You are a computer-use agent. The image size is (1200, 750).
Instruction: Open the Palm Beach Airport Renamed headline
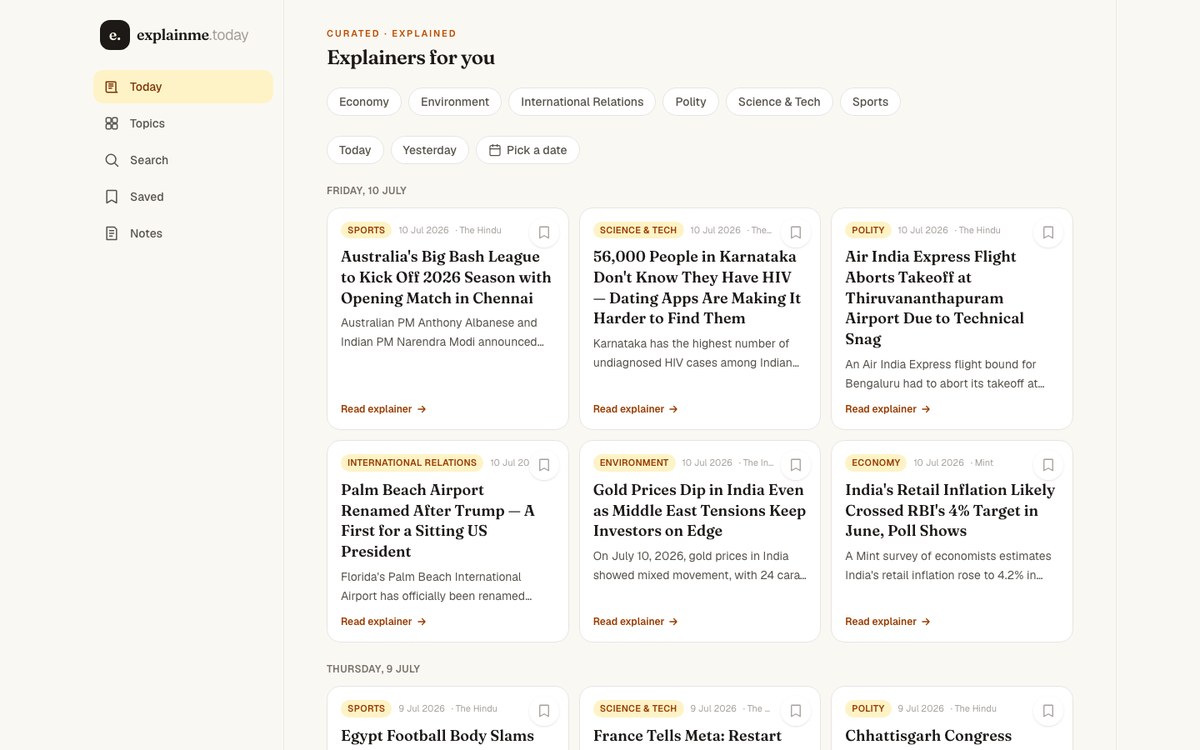(438, 520)
